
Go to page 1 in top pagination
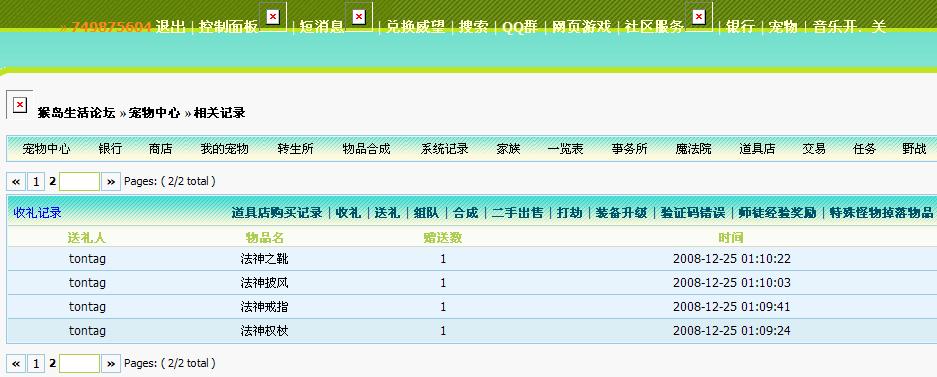pyautogui.click(x=36, y=182)
